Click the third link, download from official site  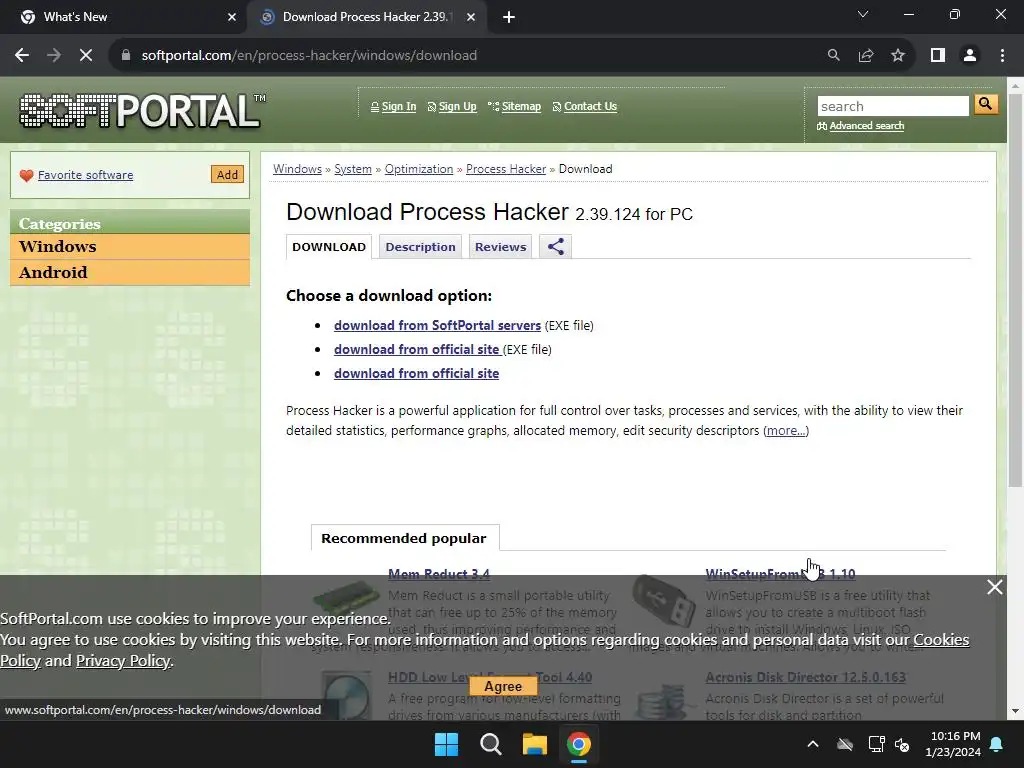tap(417, 374)
